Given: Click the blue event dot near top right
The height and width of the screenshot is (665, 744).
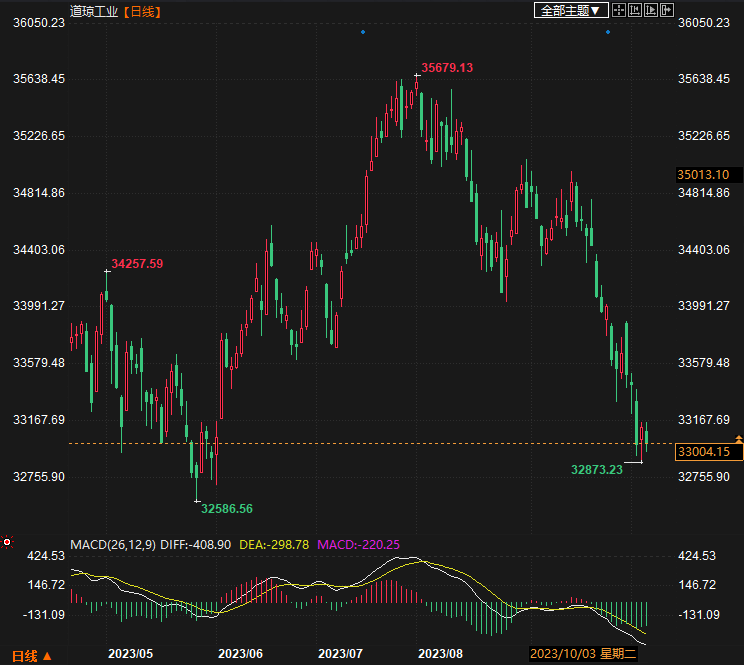Looking at the screenshot, I should click(x=608, y=32).
